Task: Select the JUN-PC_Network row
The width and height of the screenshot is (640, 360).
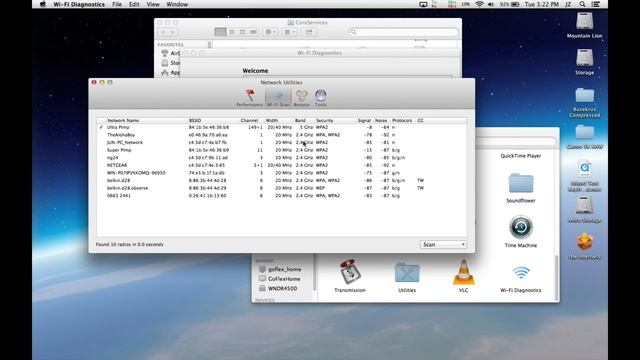Action: click(281, 142)
